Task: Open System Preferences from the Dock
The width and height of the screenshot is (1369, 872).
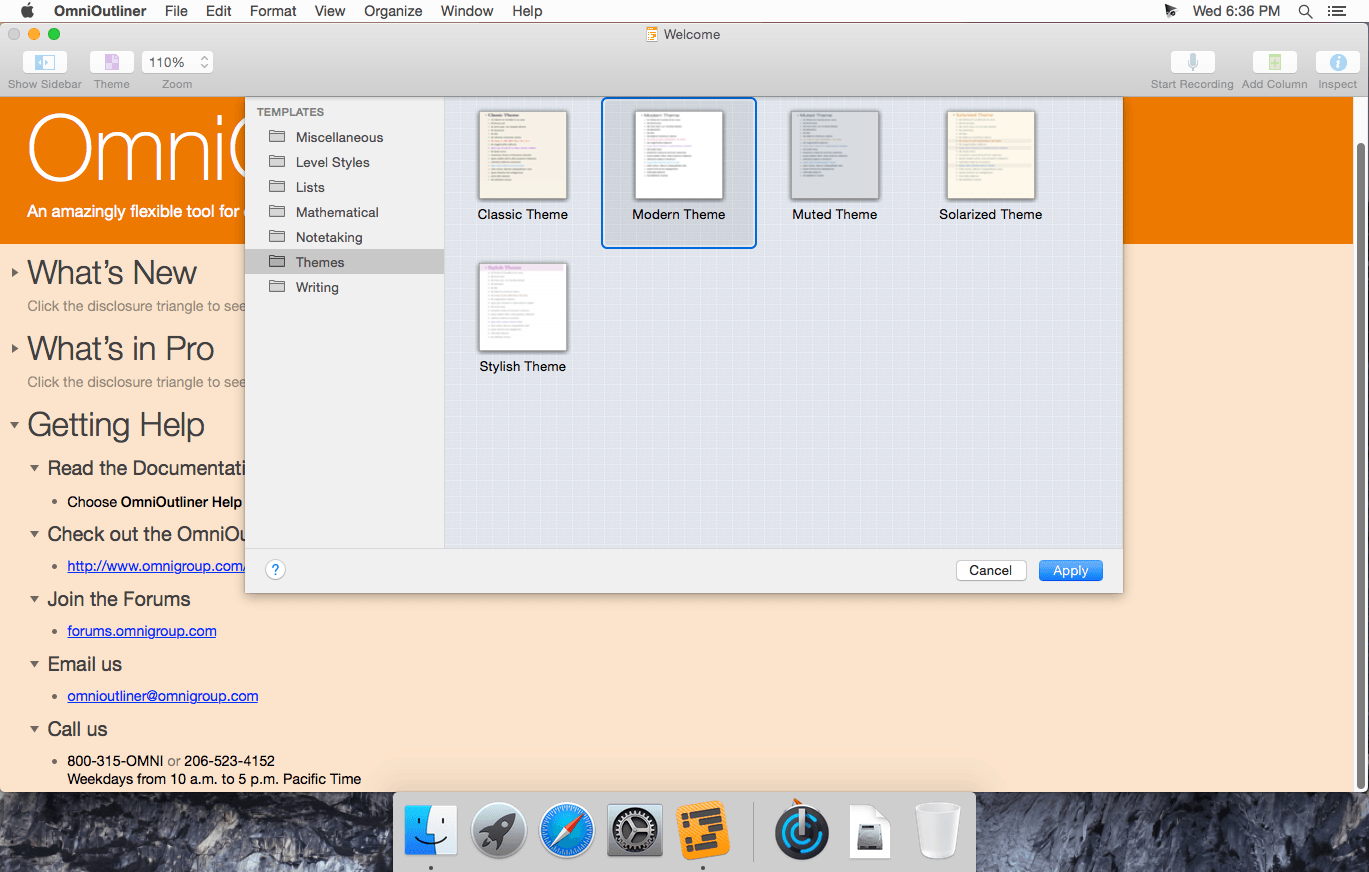Action: pos(635,831)
